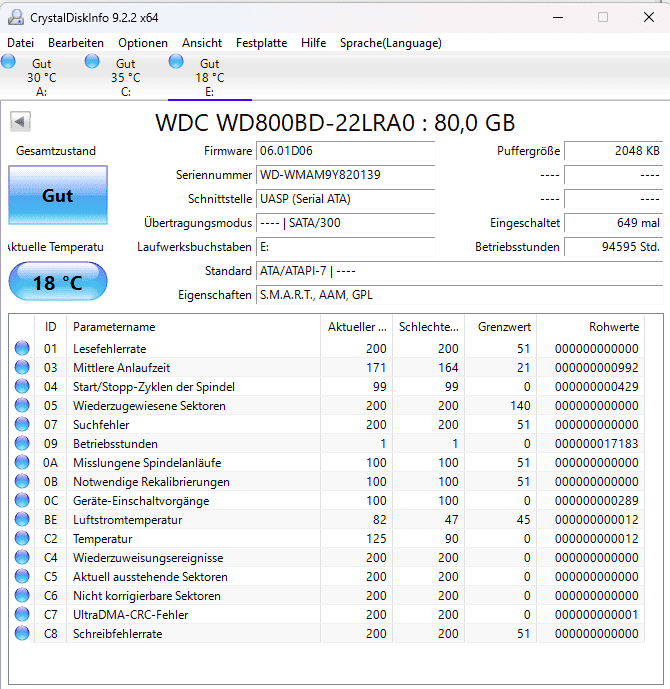Open the Sprache(Language) menu
The height and width of the screenshot is (689, 670).
tap(391, 43)
